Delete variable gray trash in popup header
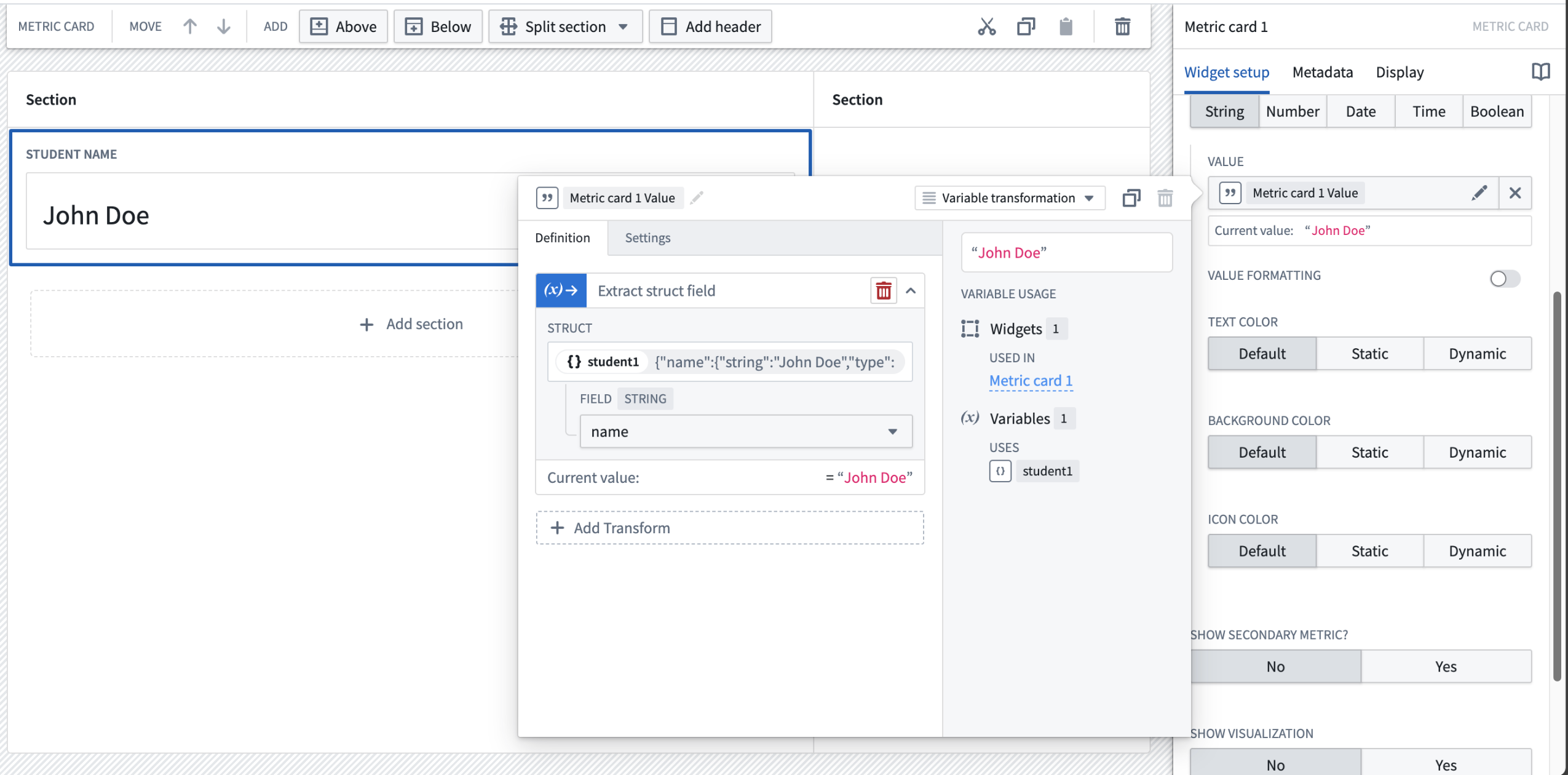Viewport: 1568px width, 775px height. pos(1165,198)
